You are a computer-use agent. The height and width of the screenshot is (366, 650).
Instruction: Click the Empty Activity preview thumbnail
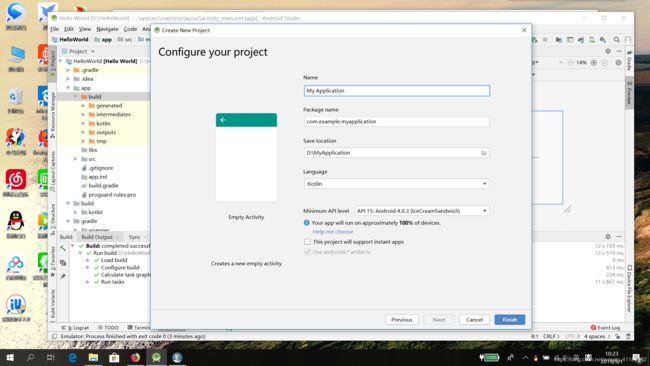coord(246,157)
